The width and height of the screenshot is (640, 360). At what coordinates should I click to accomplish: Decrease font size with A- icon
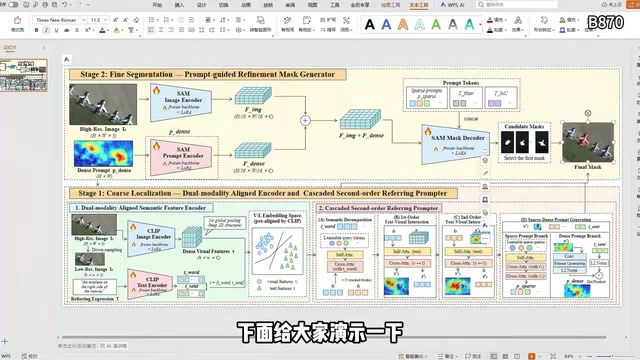click(x=126, y=20)
